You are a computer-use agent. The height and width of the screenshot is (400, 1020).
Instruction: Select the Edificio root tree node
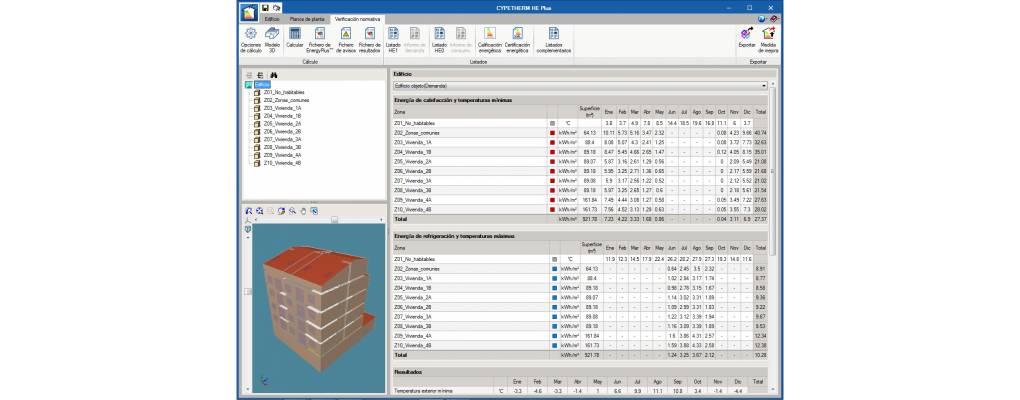pyautogui.click(x=262, y=85)
